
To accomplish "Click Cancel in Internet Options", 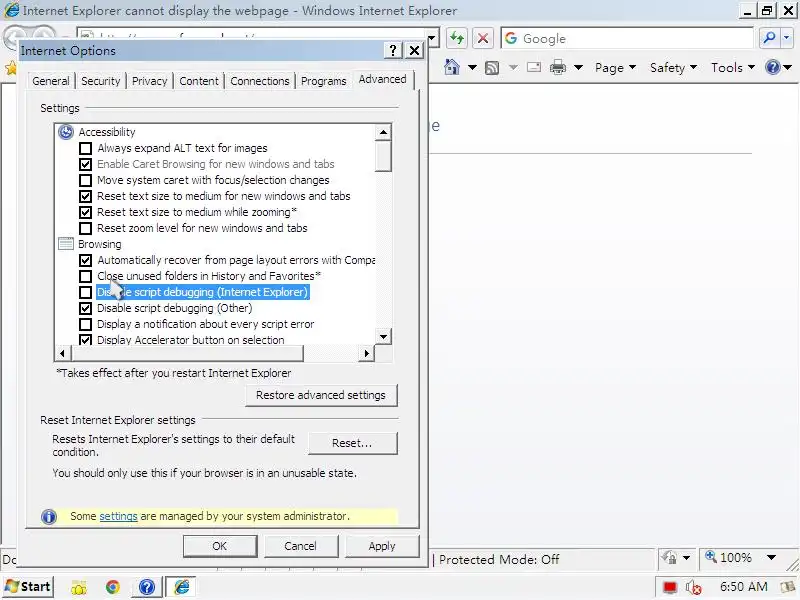I will click(301, 546).
